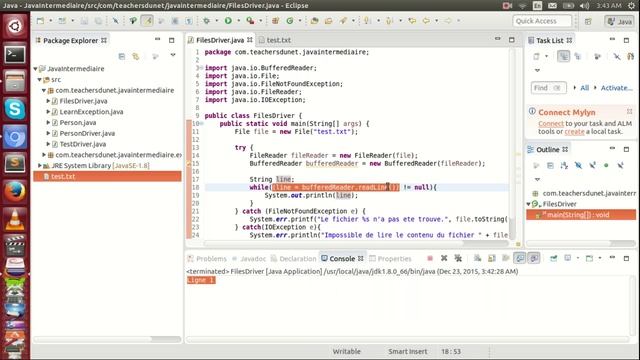Toggle Show Console When Standard Error Changes
Screen dimensions: 640x360
534,258
